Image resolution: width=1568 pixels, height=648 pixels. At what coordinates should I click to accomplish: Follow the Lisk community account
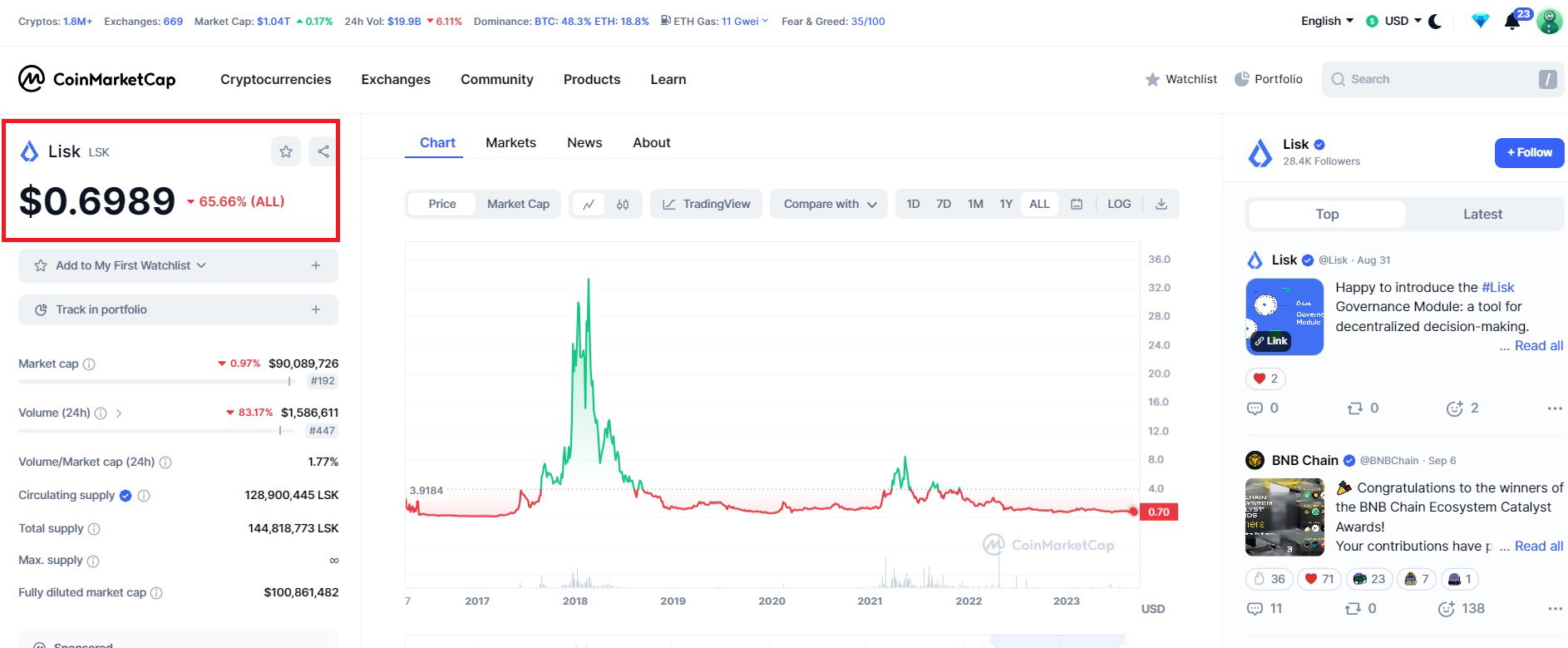[x=1529, y=152]
